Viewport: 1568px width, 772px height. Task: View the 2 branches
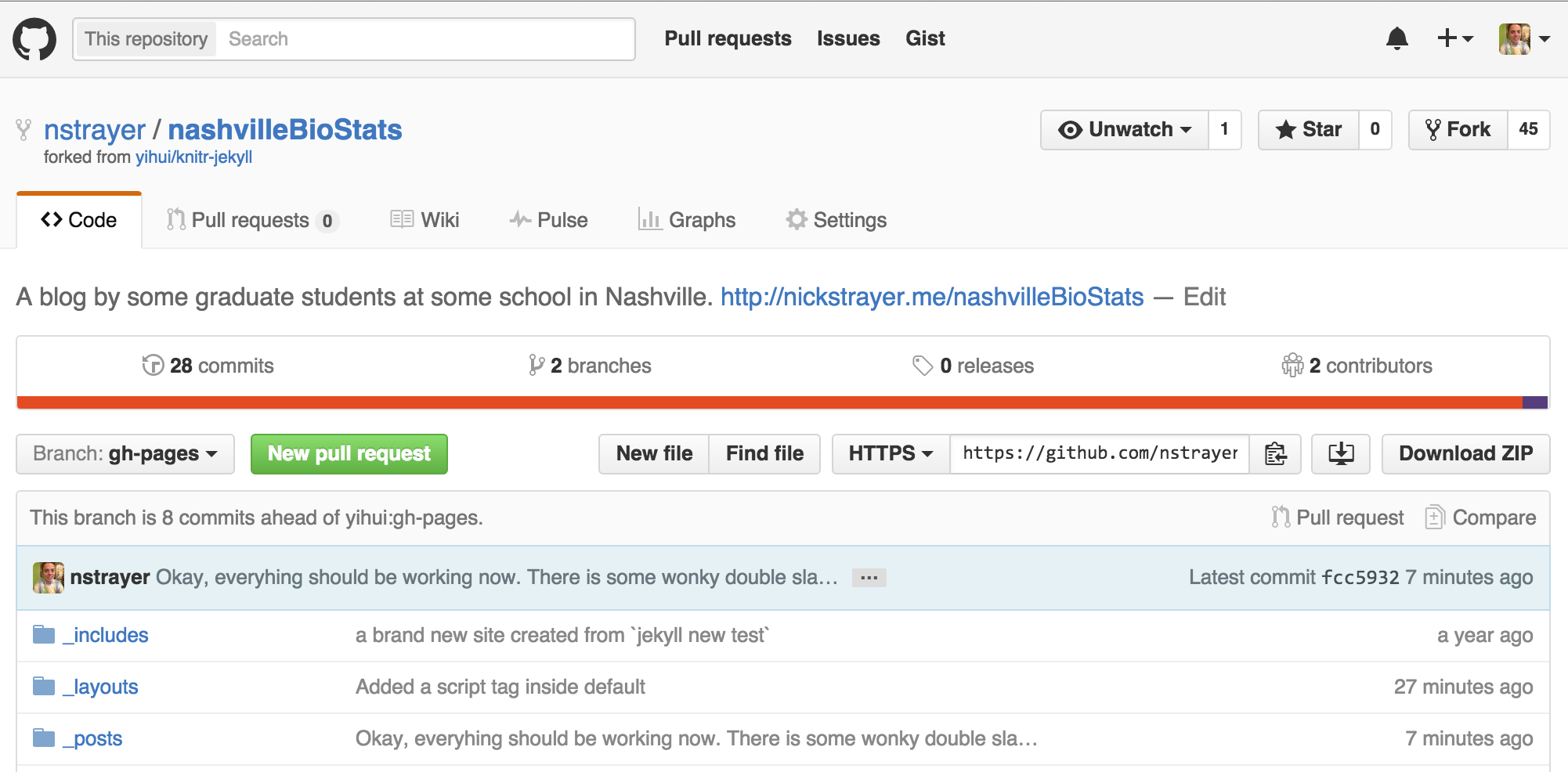(x=591, y=366)
